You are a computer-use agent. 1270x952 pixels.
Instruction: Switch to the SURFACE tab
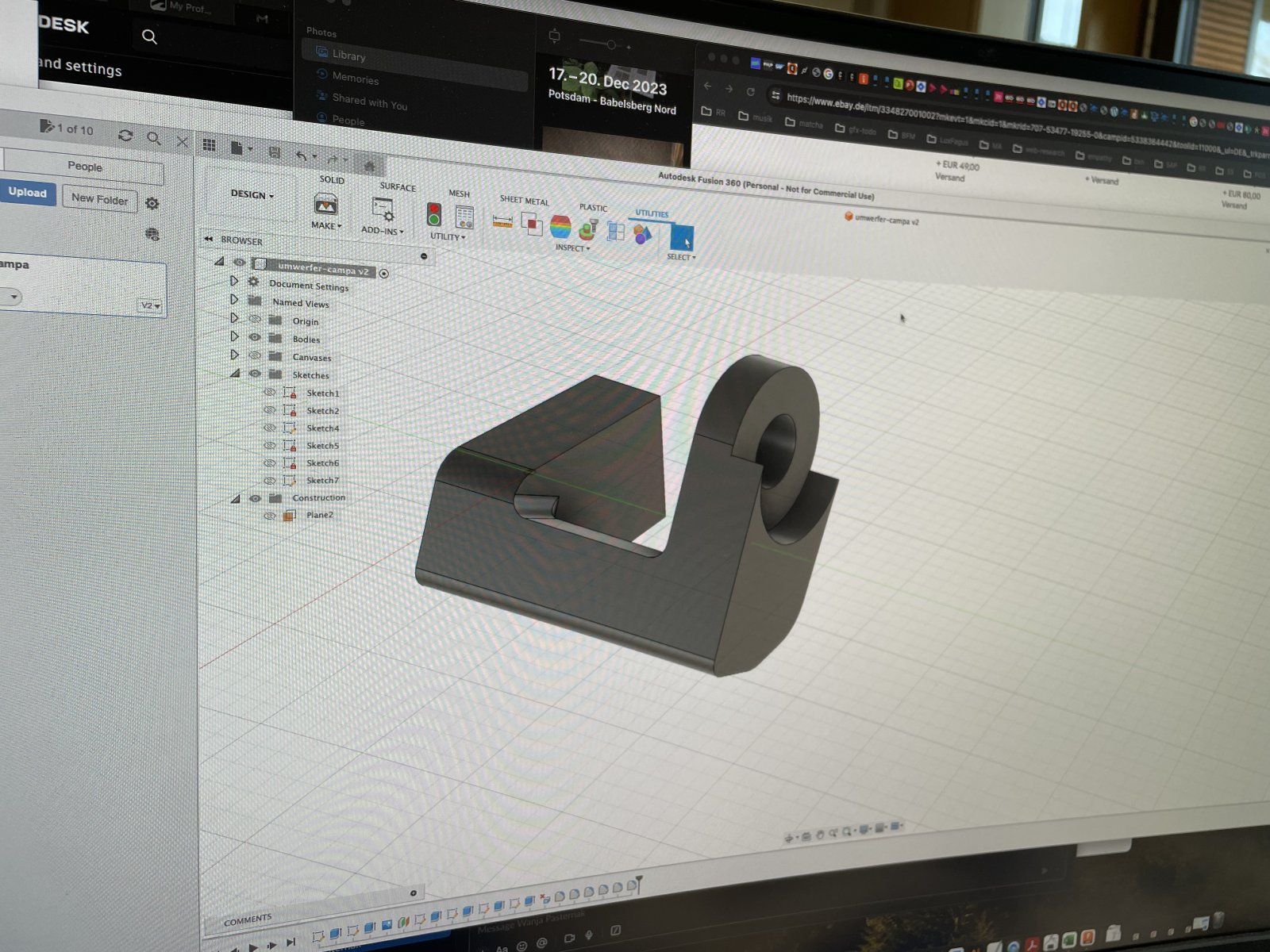[x=398, y=187]
